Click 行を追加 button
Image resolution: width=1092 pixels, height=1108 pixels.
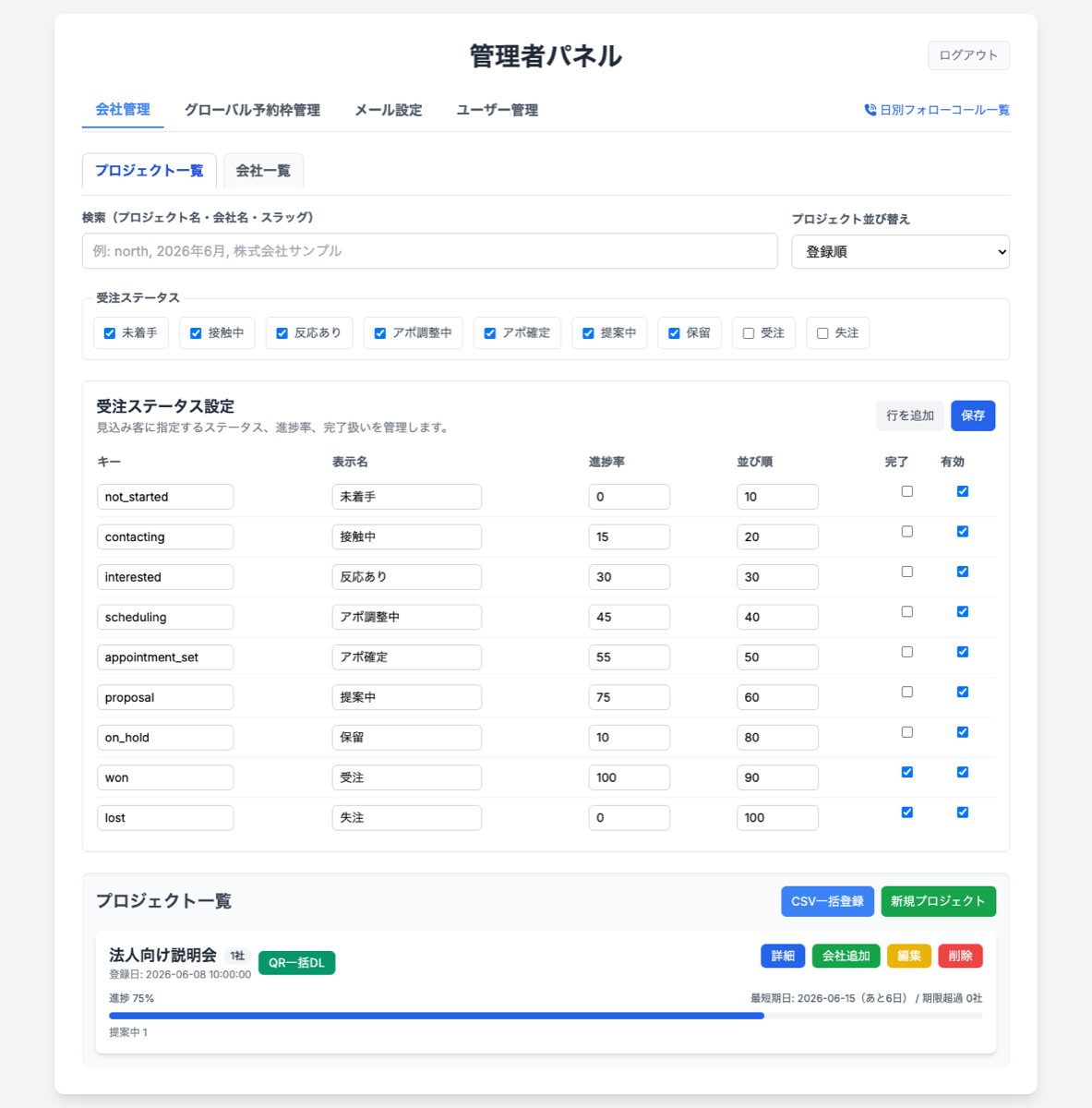pos(910,415)
